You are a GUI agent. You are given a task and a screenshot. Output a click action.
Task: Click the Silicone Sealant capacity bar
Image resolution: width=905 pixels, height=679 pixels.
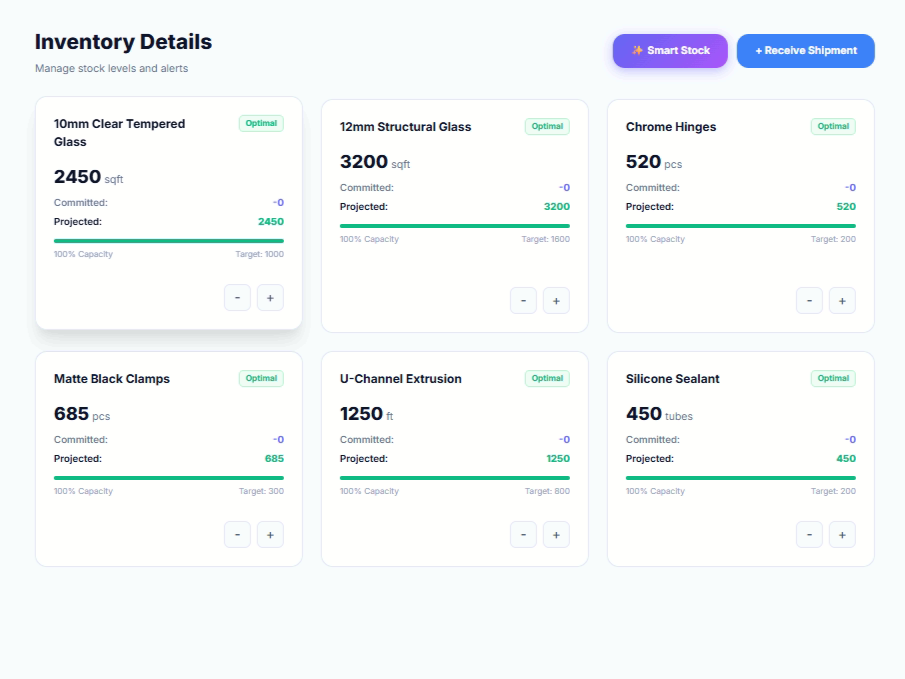pos(741,478)
